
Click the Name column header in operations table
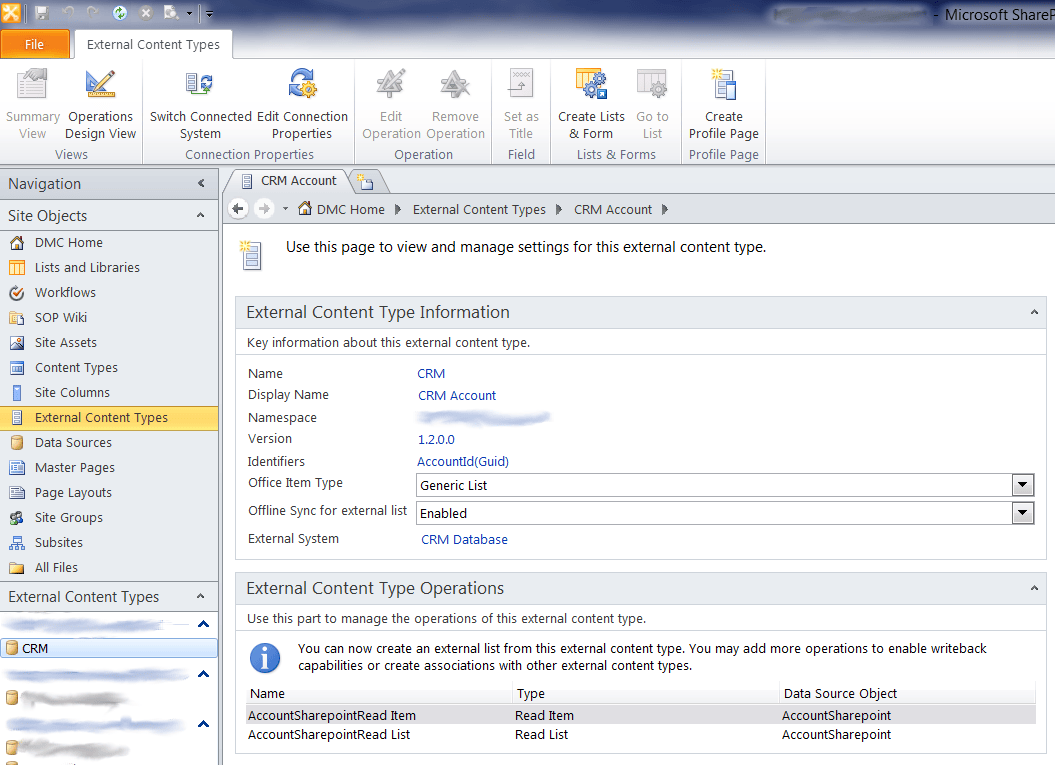(x=379, y=693)
